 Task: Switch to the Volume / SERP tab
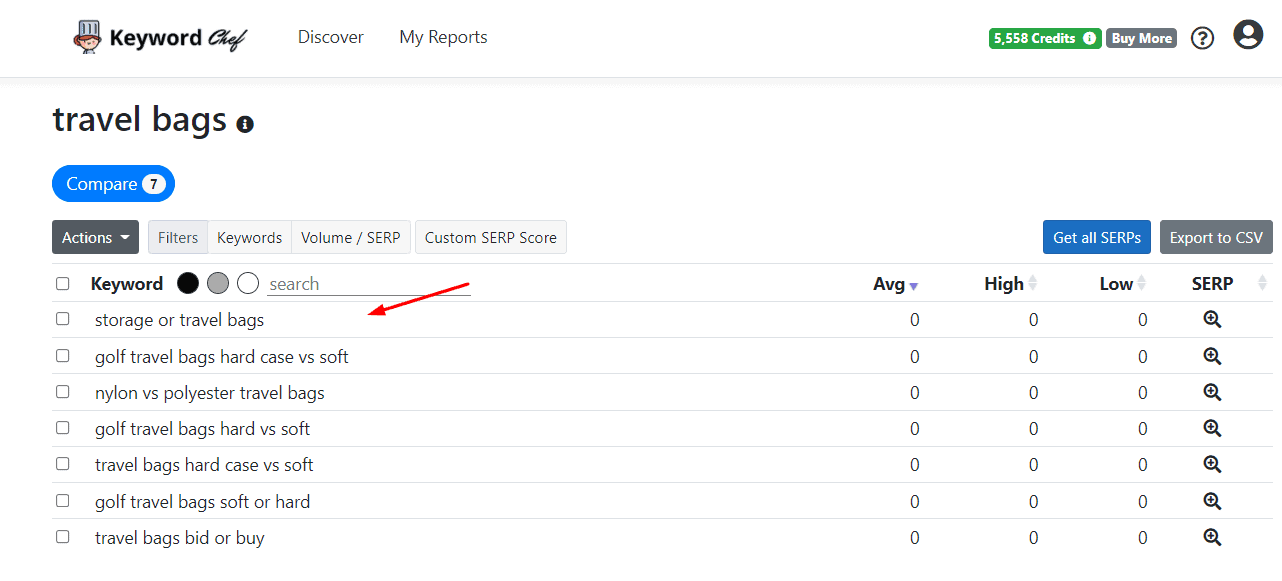tap(350, 237)
